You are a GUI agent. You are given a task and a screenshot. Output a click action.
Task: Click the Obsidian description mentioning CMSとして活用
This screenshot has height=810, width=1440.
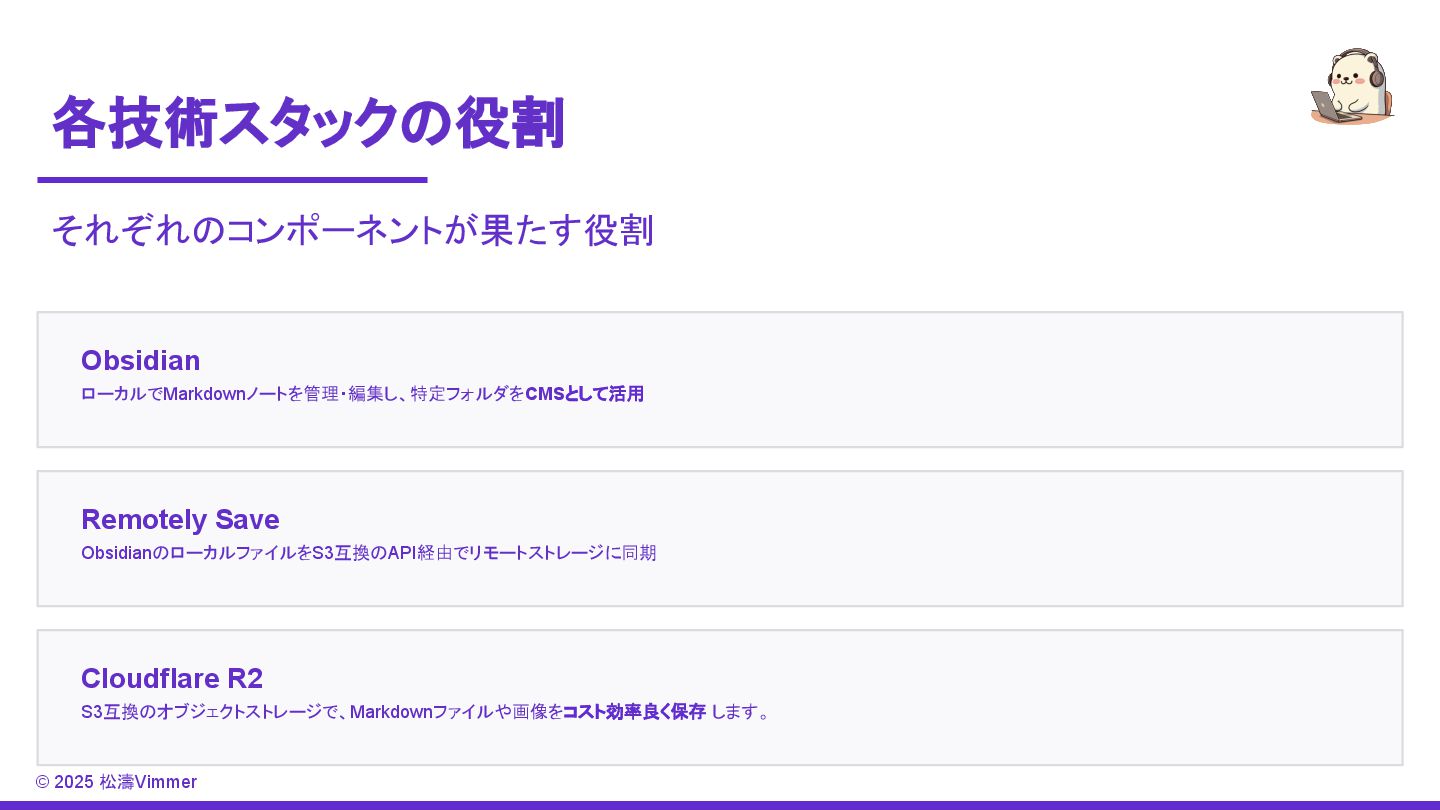pyautogui.click(x=362, y=394)
